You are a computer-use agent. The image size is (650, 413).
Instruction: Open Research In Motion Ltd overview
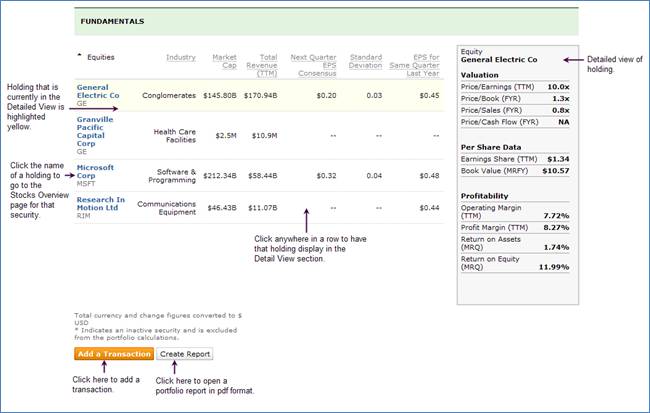[x=101, y=204]
